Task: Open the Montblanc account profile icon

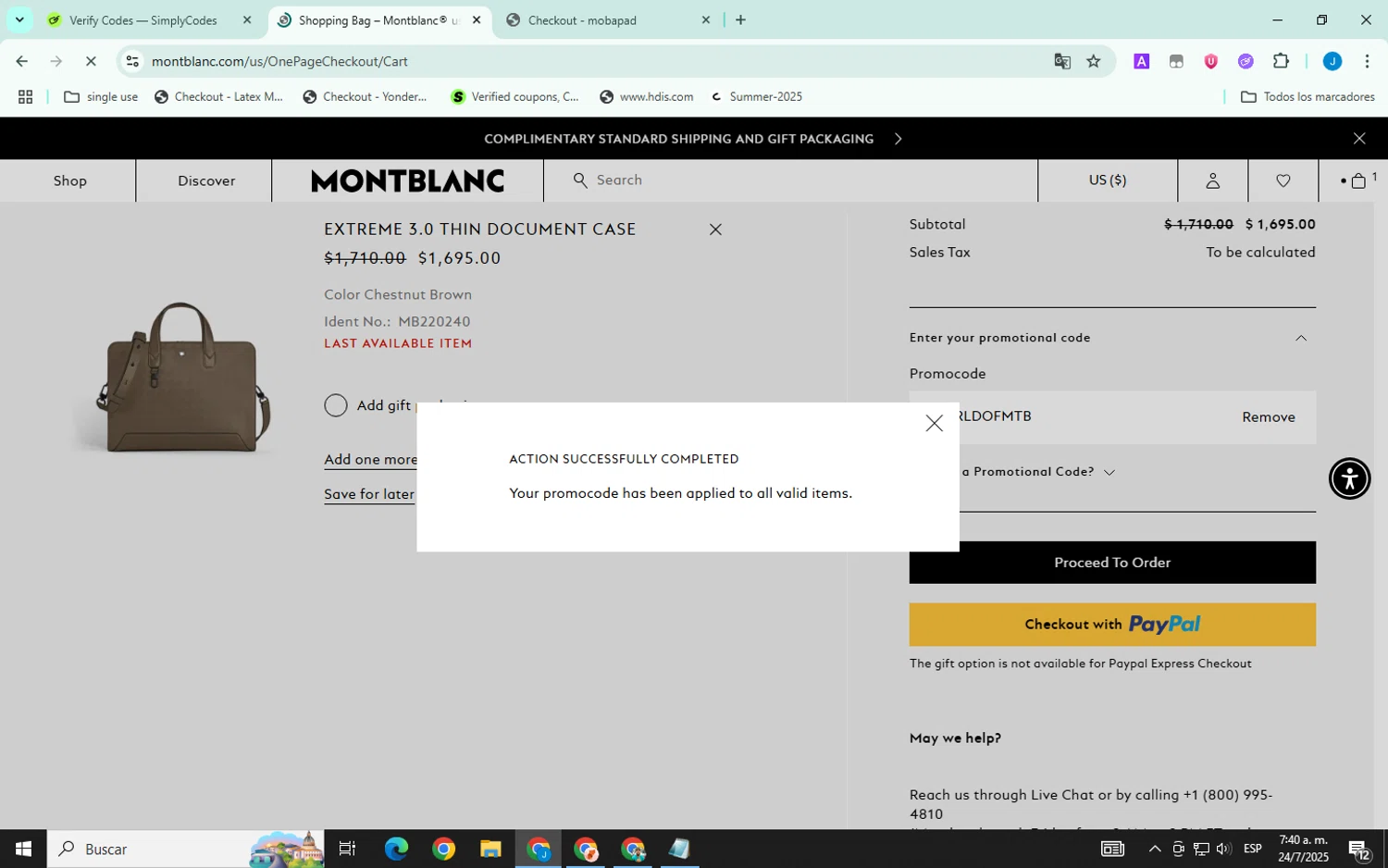Action: coord(1212,180)
